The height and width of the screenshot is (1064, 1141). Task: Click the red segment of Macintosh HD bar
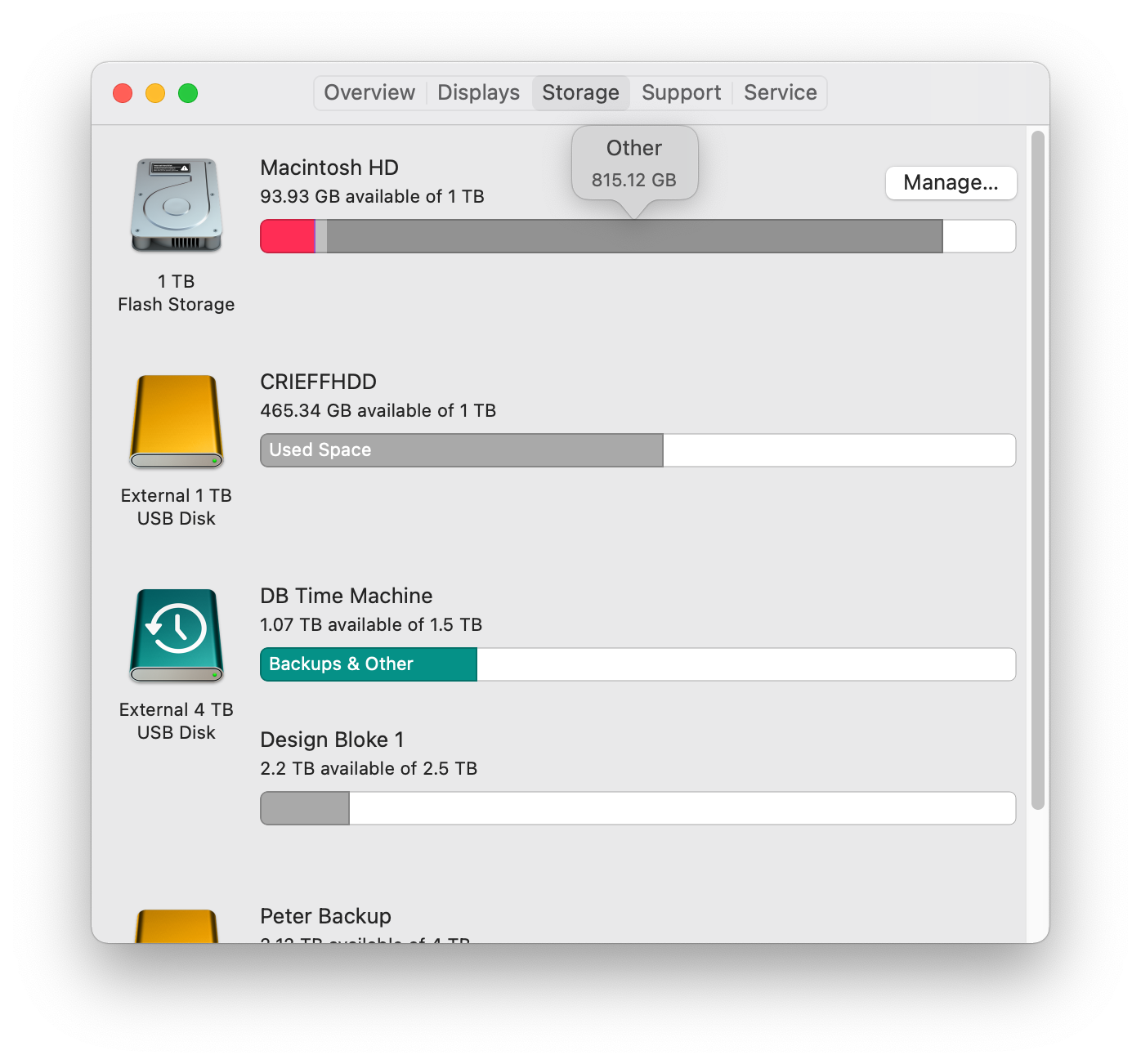pyautogui.click(x=288, y=236)
